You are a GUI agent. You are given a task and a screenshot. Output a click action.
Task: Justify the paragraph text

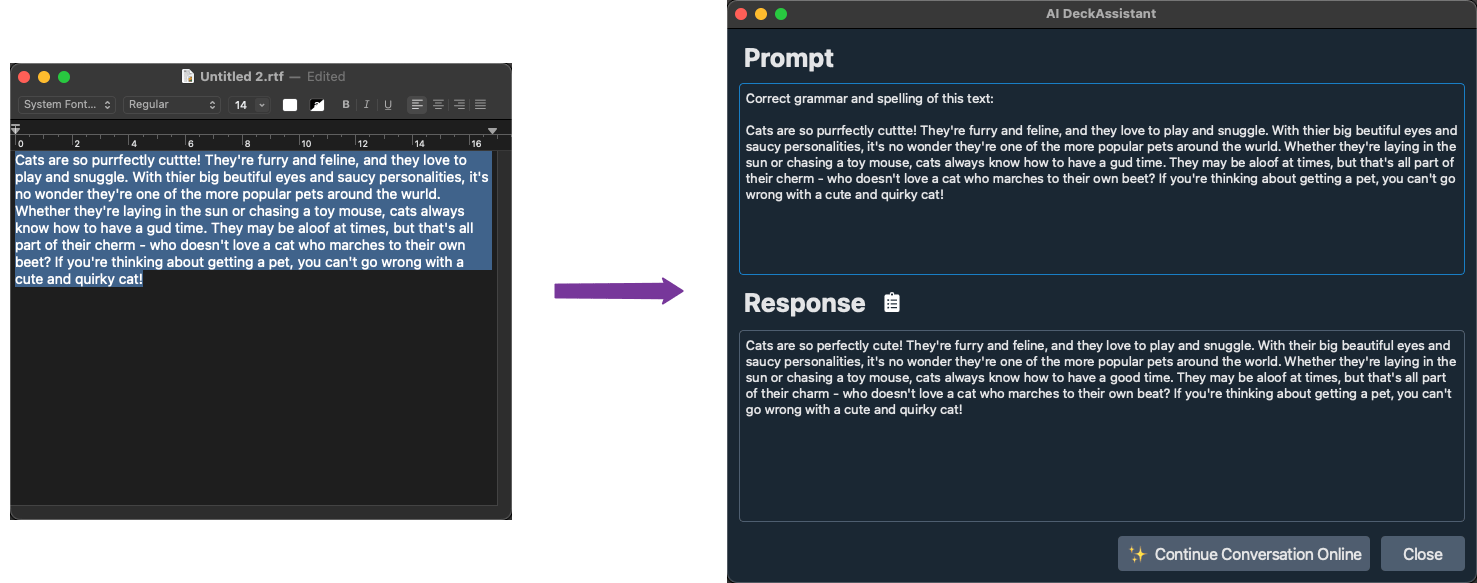pos(480,104)
